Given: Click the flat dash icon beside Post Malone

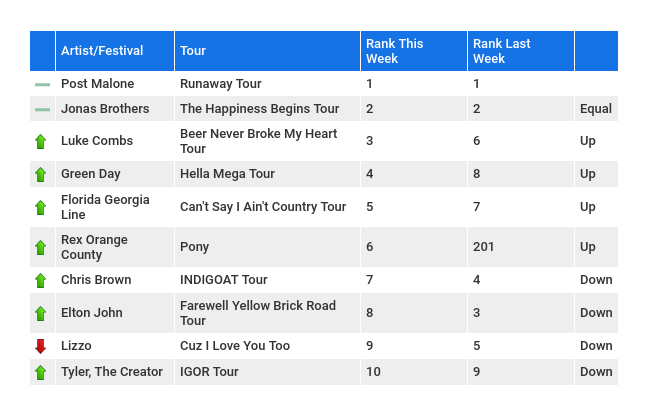Looking at the screenshot, I should coord(42,85).
